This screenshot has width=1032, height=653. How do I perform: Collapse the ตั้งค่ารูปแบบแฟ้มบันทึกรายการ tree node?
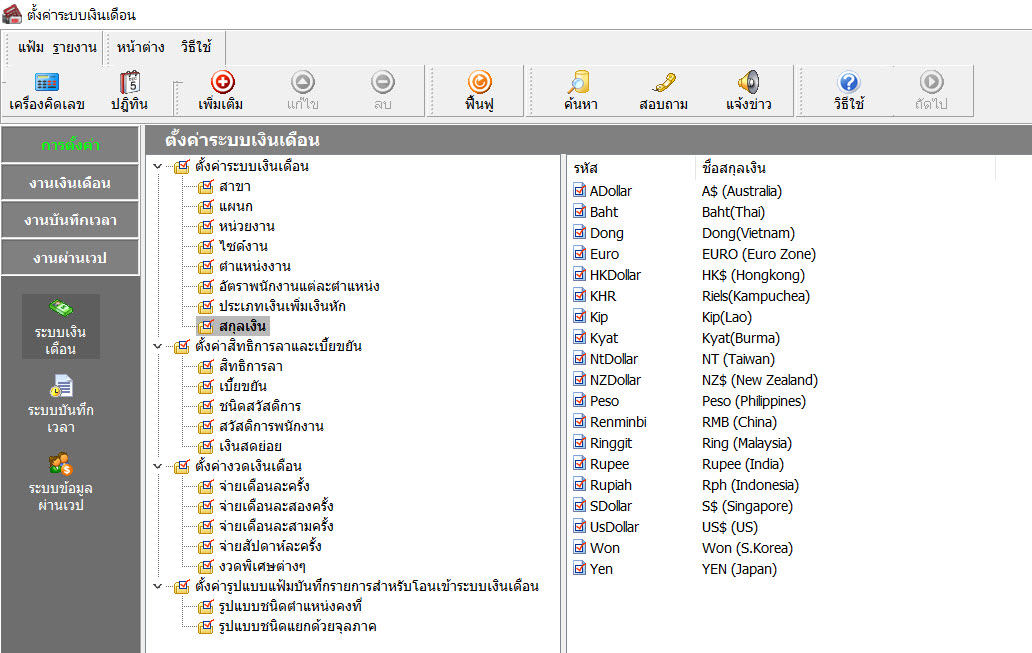[x=158, y=586]
